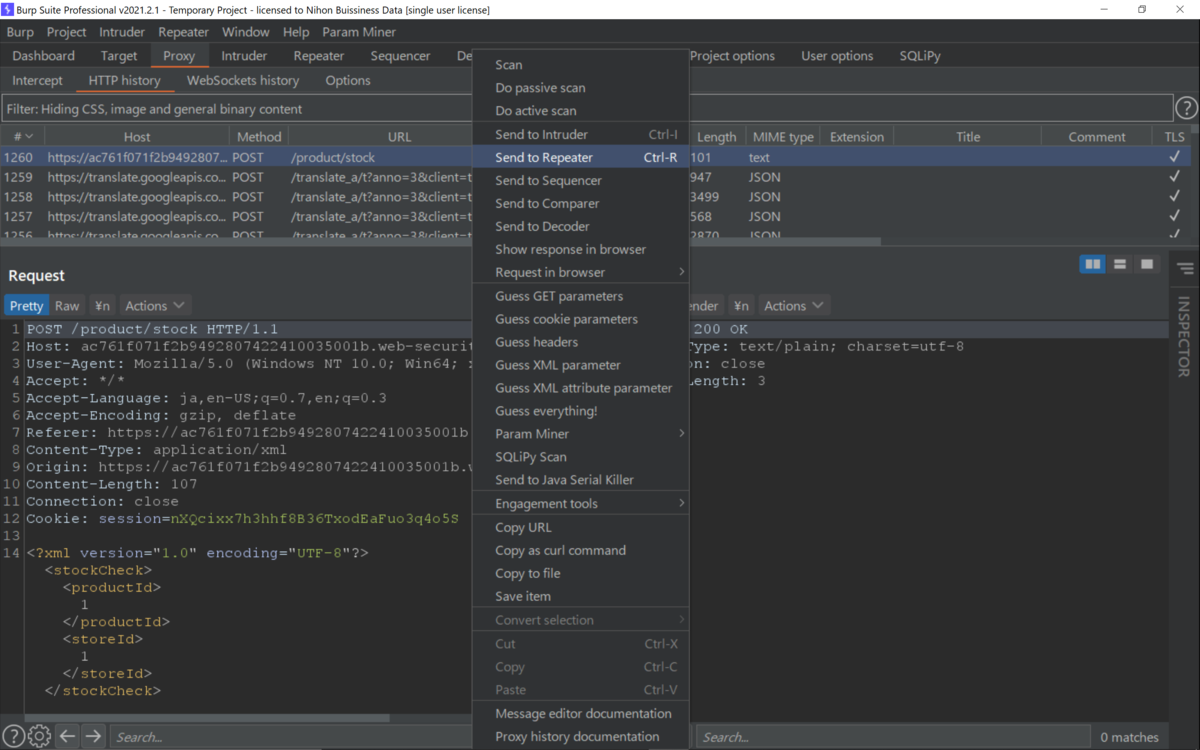
Task: Select Copy to file
Action: 580,573
